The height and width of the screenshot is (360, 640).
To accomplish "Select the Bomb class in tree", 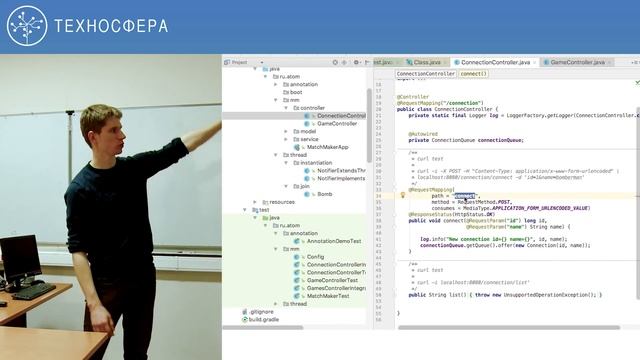I will (324, 194).
